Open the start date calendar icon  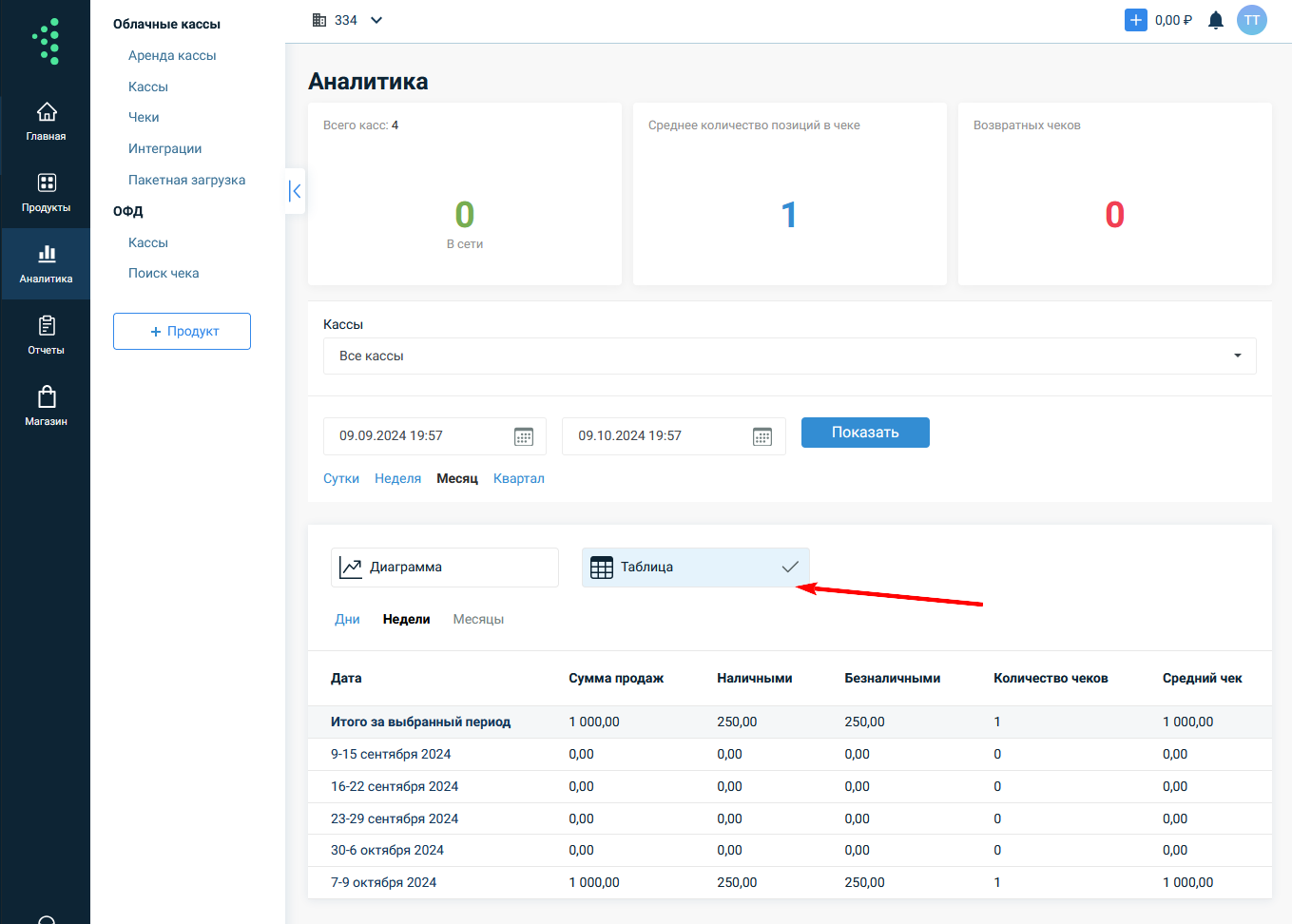pos(524,436)
